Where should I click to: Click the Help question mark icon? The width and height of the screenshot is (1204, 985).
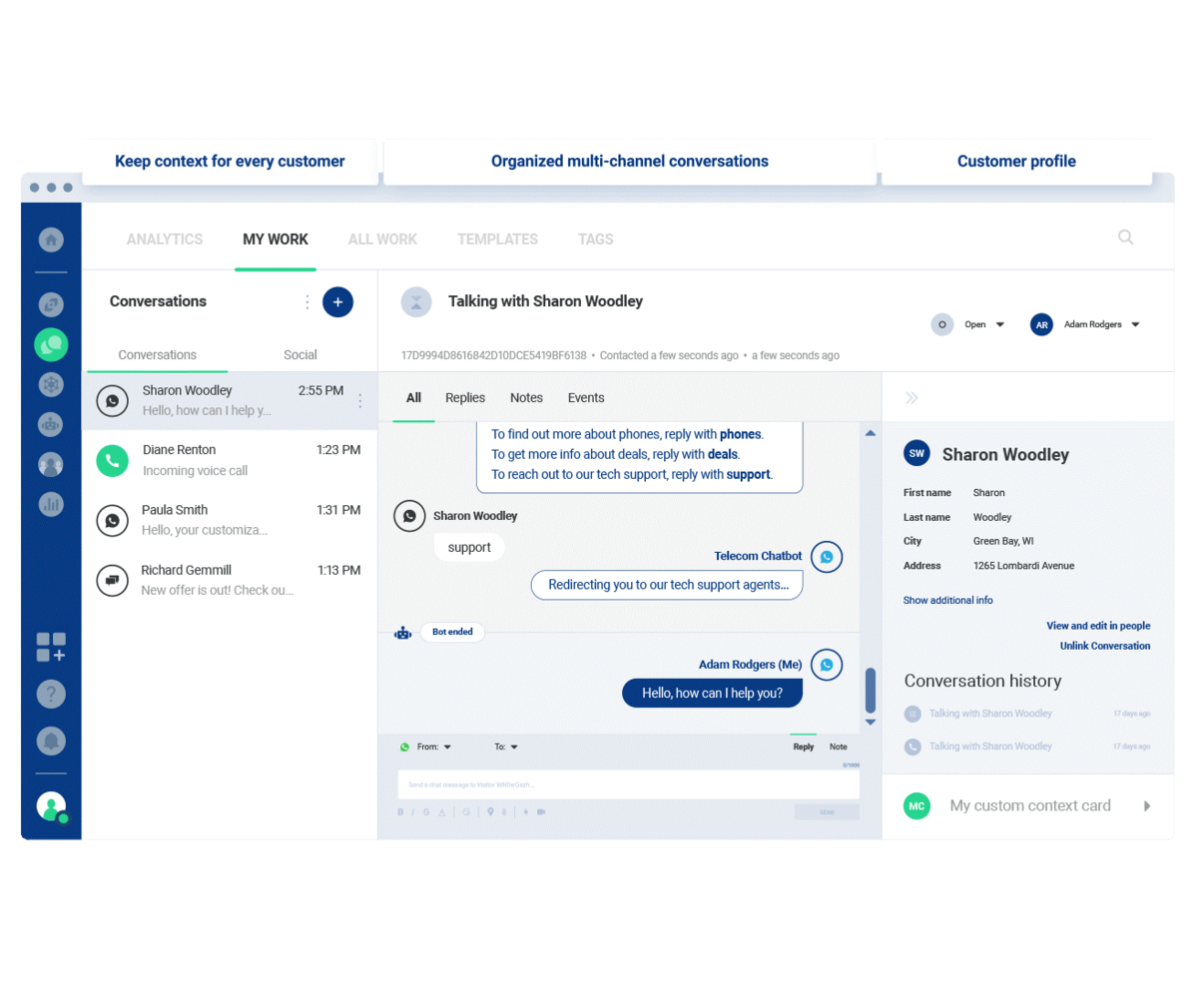[x=50, y=694]
